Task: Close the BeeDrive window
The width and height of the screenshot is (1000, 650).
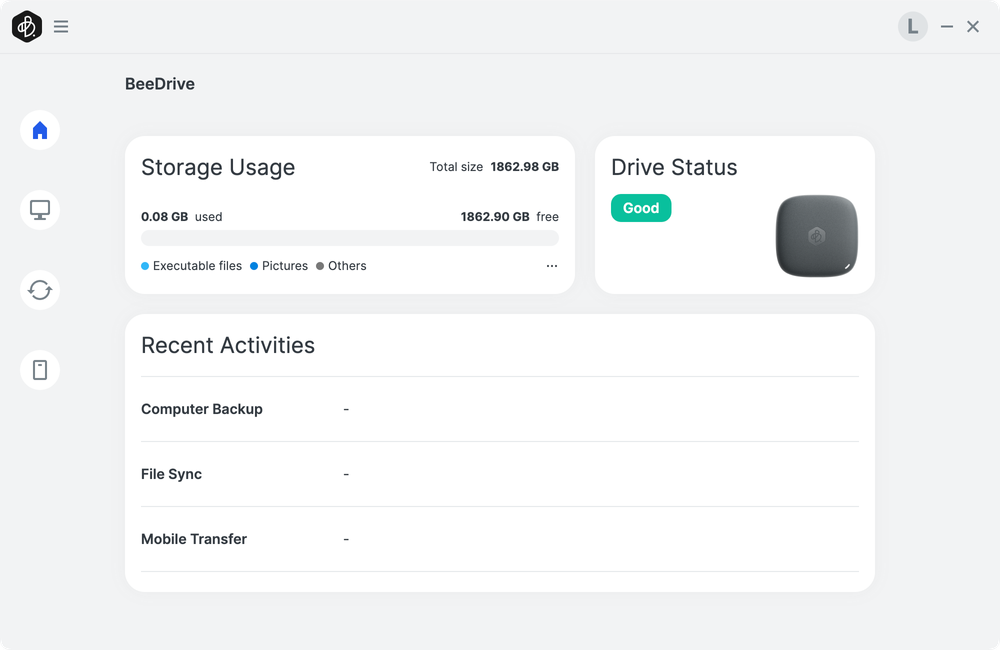Action: tap(973, 26)
